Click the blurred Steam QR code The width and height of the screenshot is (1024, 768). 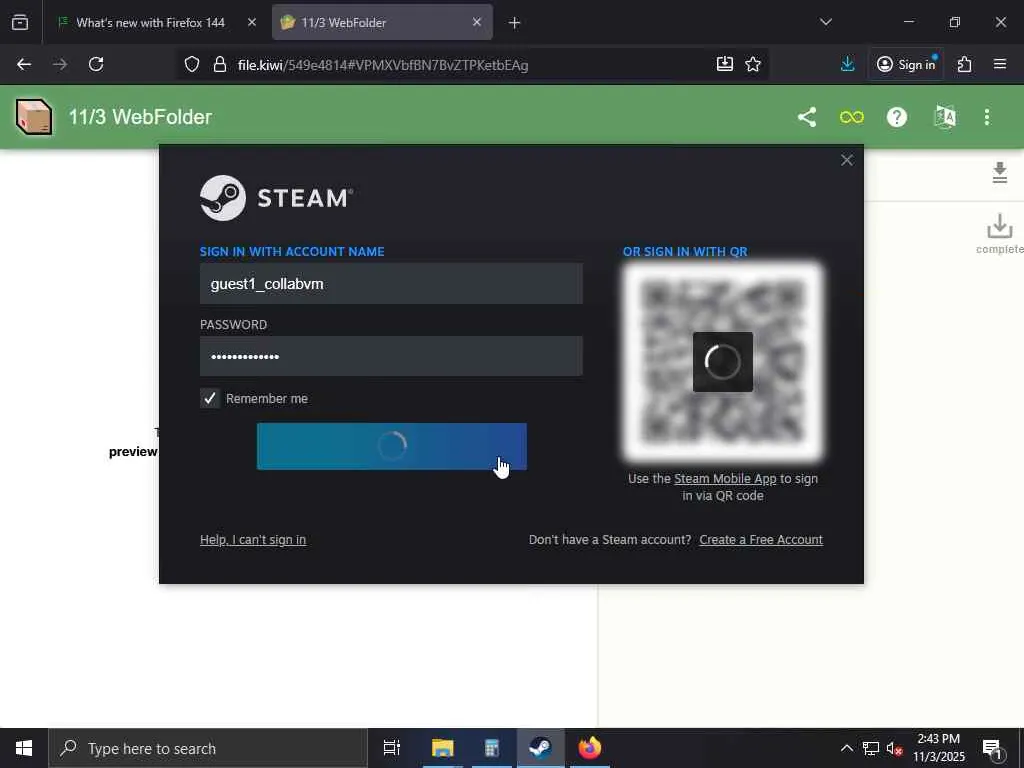pos(723,362)
